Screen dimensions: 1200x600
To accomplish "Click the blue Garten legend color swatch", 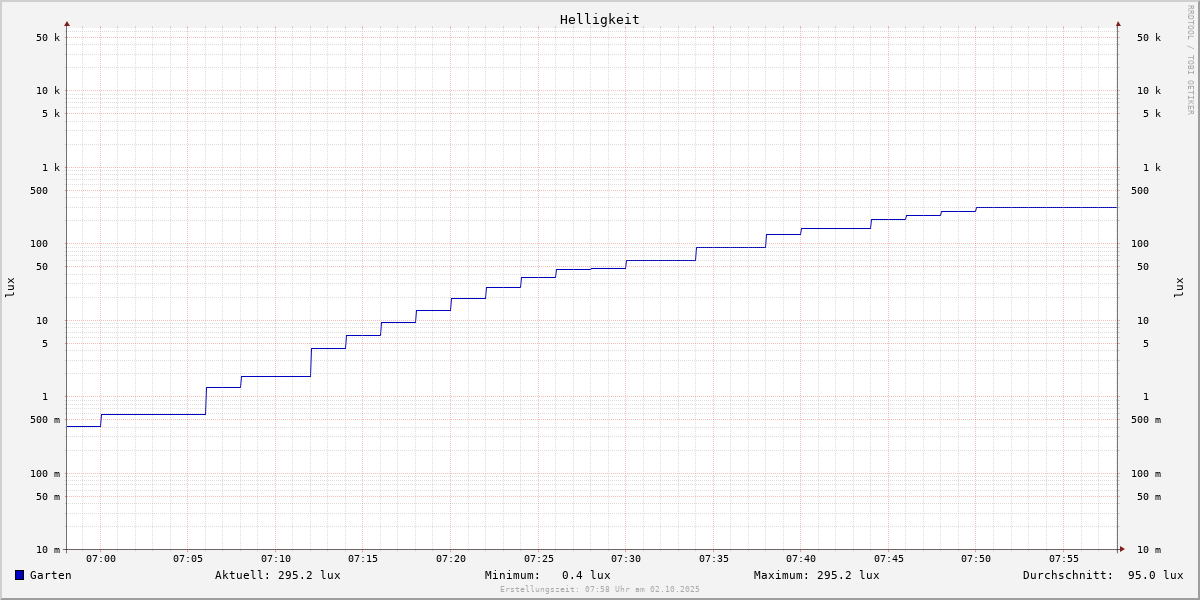I will coord(19,575).
